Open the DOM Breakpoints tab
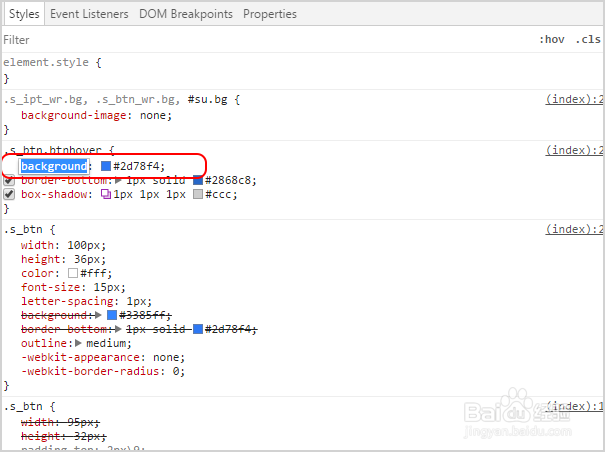The height and width of the screenshot is (452, 605). pos(186,14)
